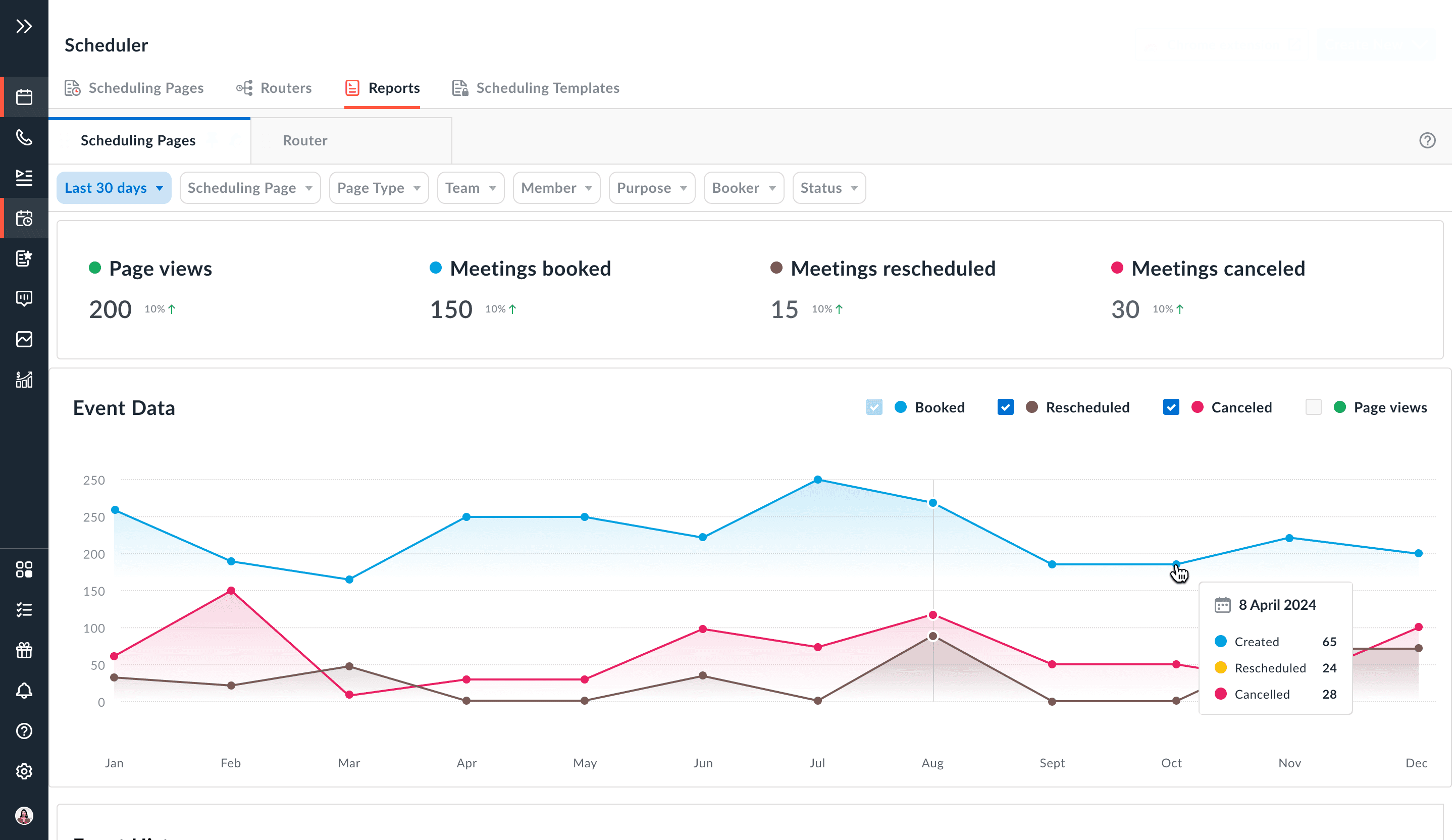Open the Last 30 days dropdown

click(114, 188)
